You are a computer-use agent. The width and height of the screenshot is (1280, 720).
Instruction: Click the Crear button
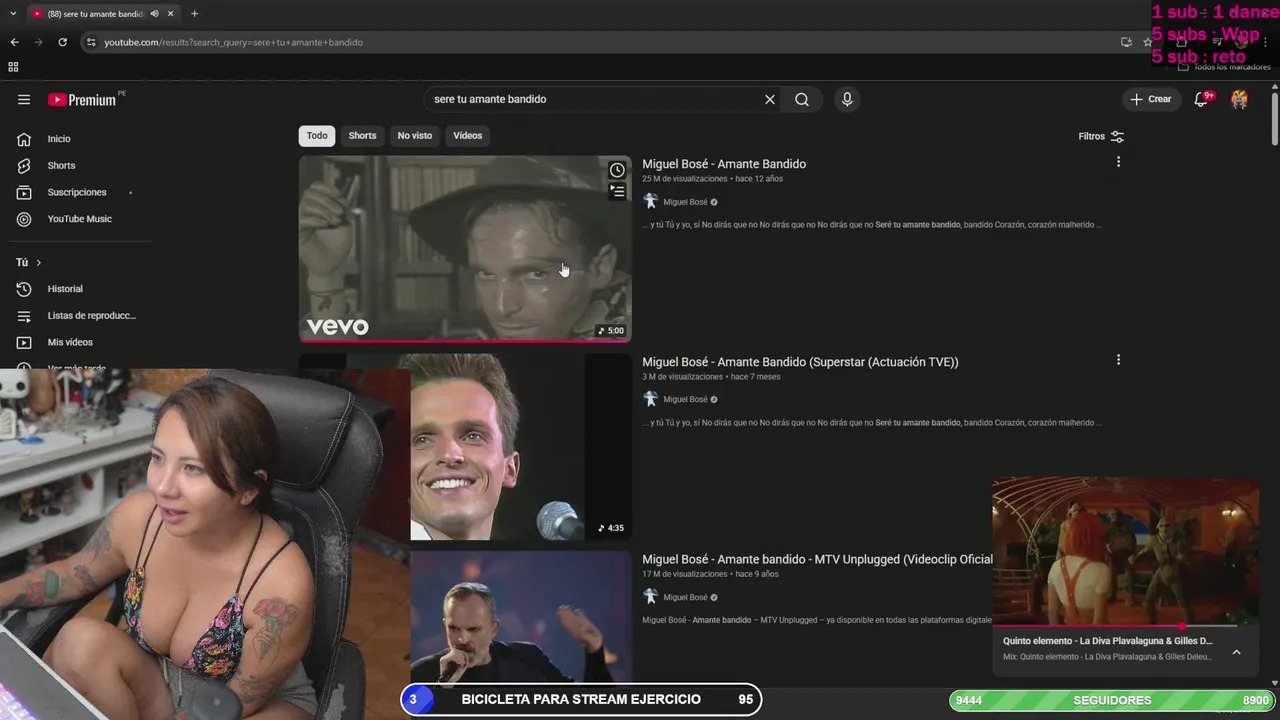pyautogui.click(x=1151, y=99)
